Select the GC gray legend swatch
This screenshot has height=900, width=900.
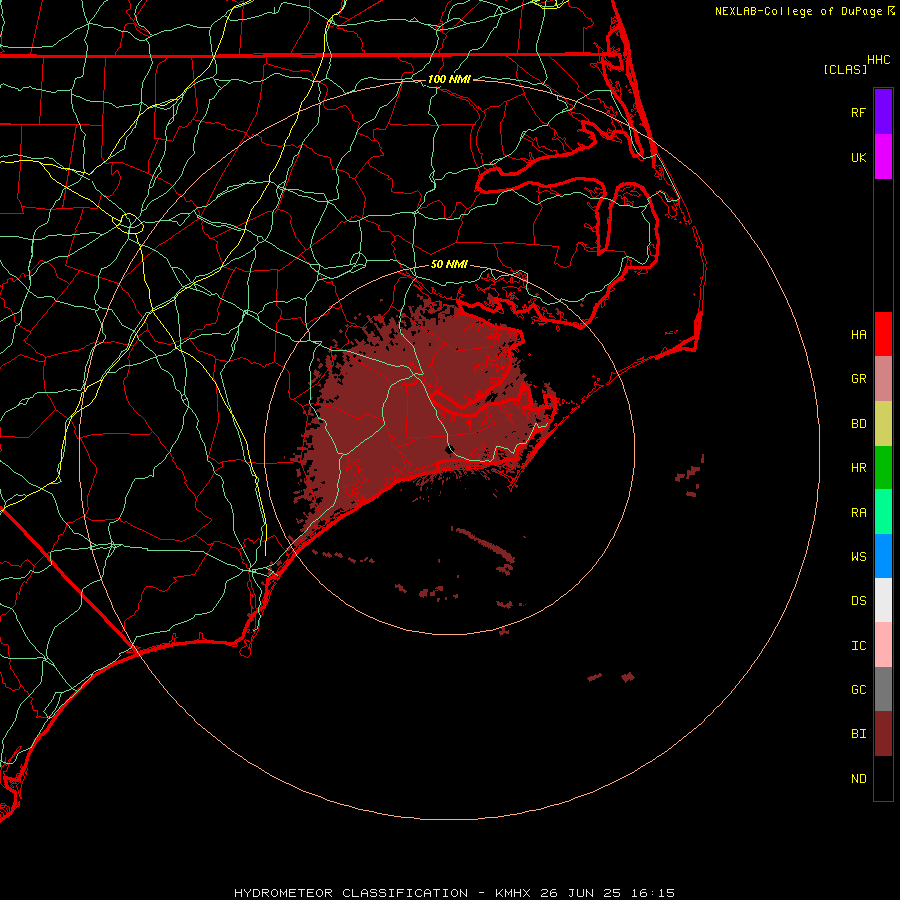coord(883,689)
